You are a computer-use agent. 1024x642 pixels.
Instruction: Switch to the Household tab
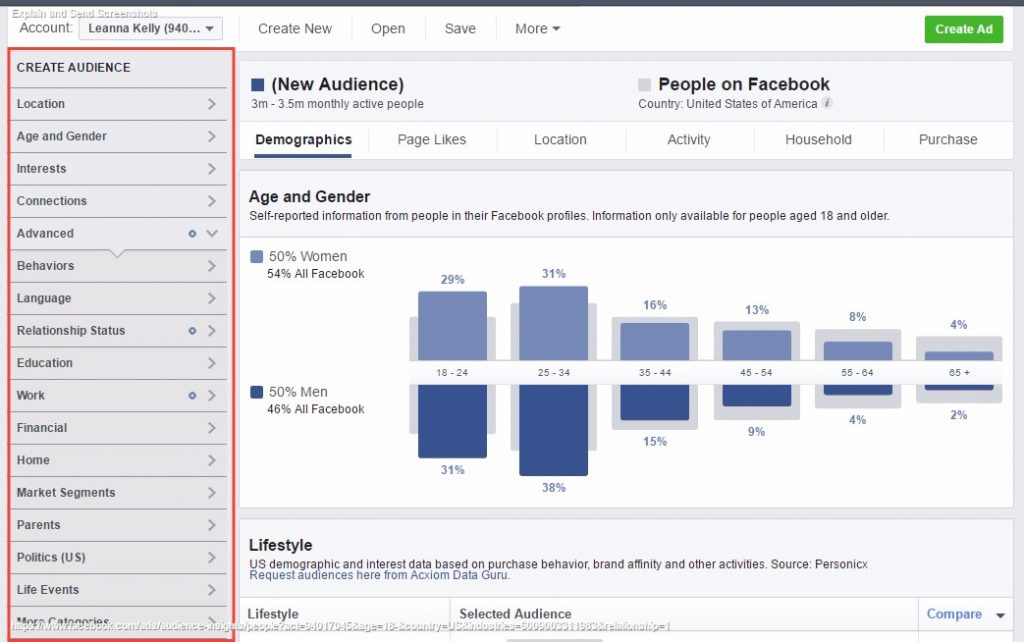(818, 140)
